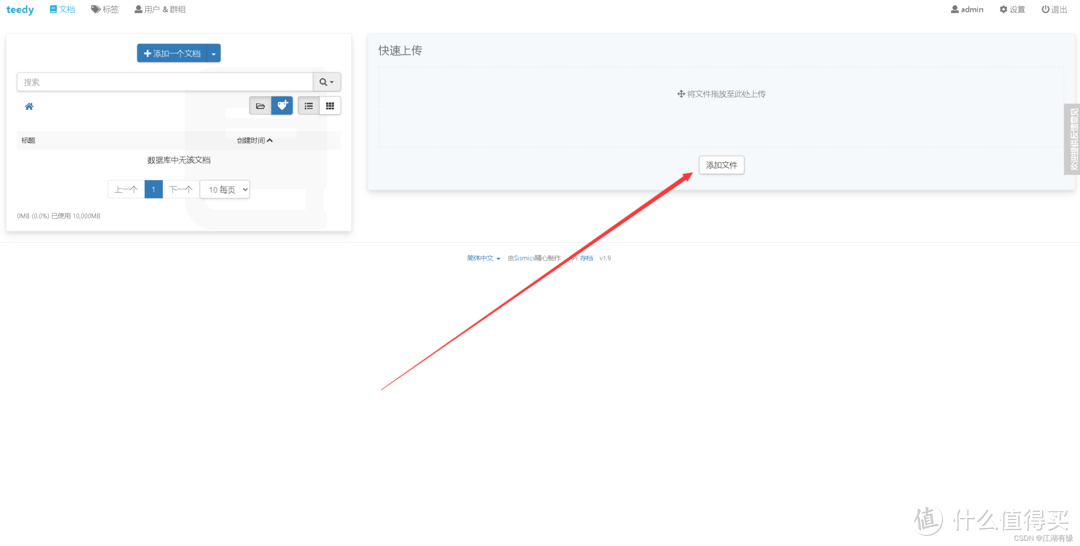
Task: Open the admin user profile
Action: (967, 10)
